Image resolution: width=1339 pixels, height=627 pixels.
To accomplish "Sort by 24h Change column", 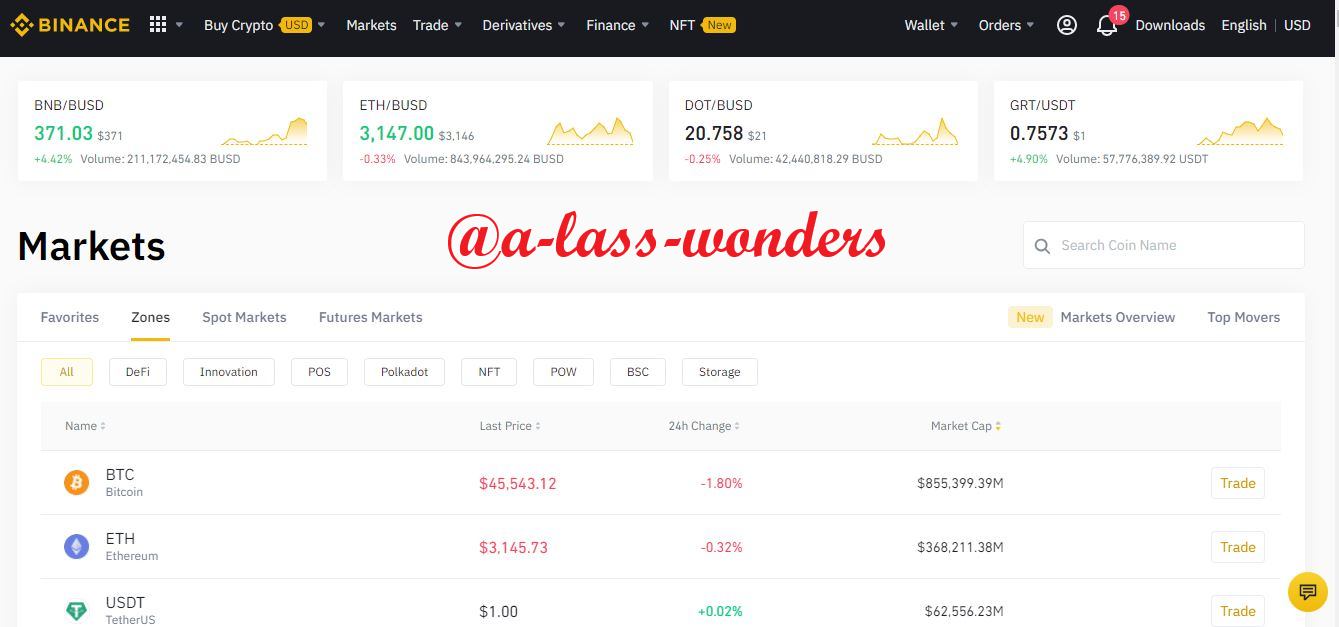I will [704, 426].
